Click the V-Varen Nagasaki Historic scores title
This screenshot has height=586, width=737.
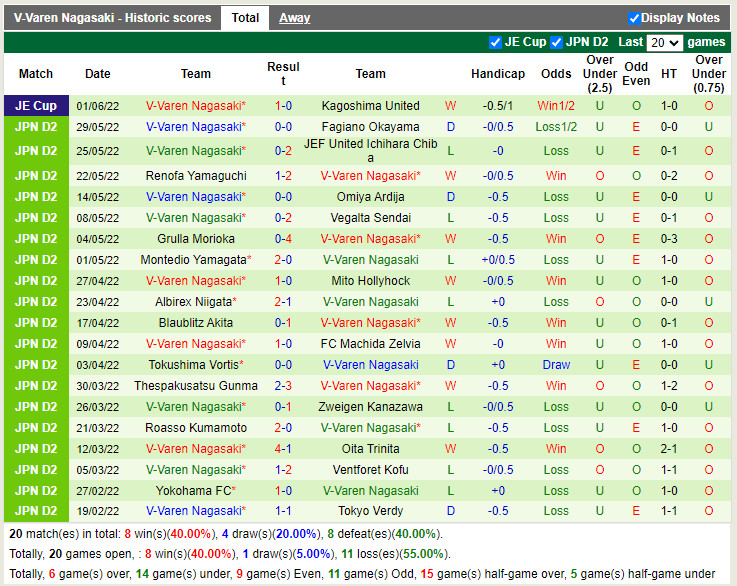pyautogui.click(x=112, y=18)
